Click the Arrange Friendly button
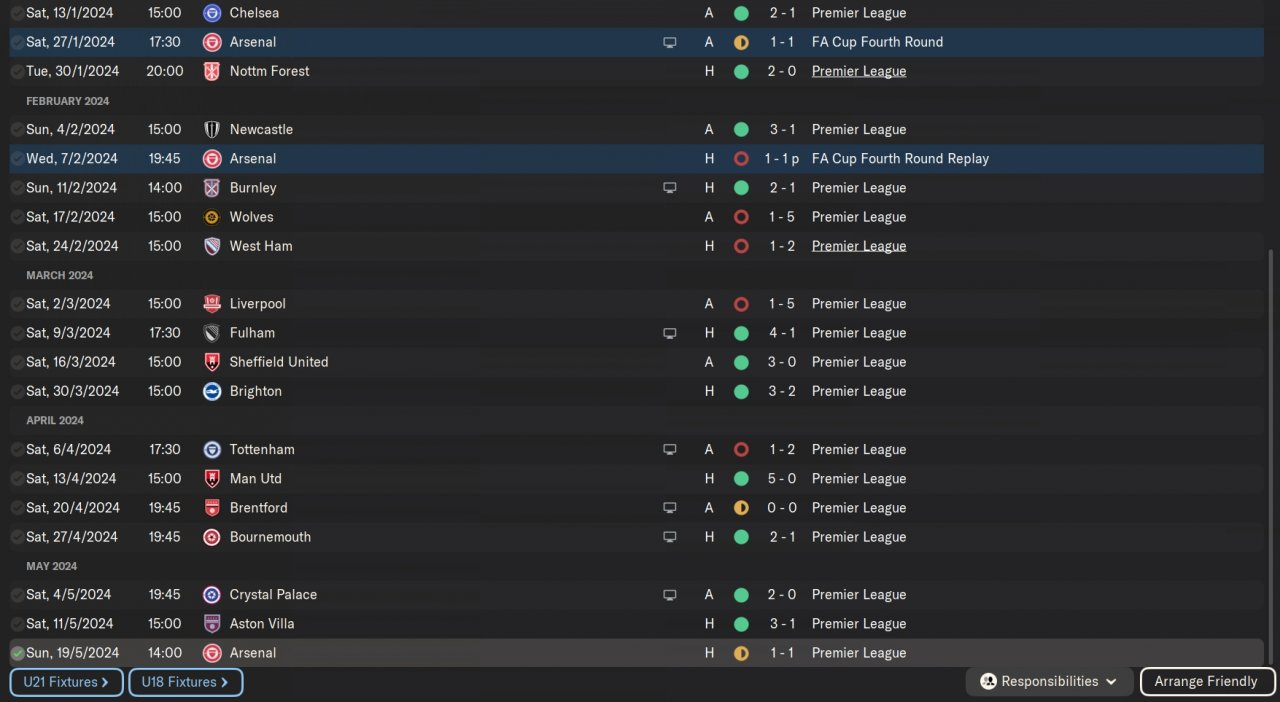Screen dimensions: 1280x702 [1206, 681]
